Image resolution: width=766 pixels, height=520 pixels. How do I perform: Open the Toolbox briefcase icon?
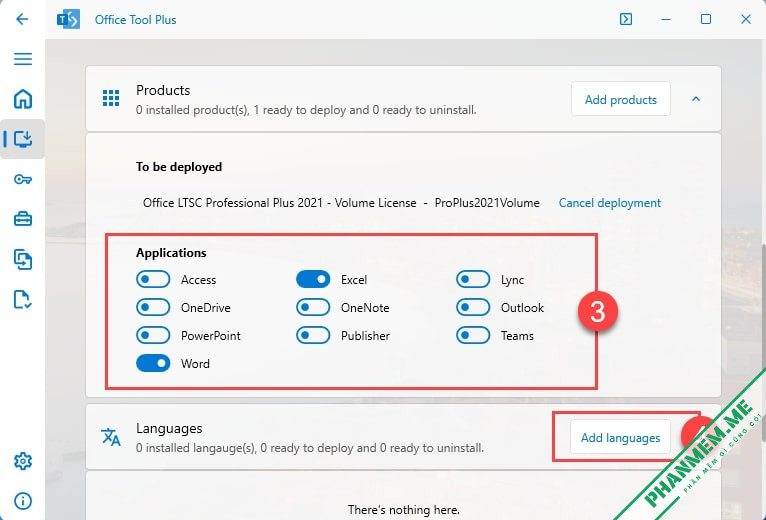23,219
